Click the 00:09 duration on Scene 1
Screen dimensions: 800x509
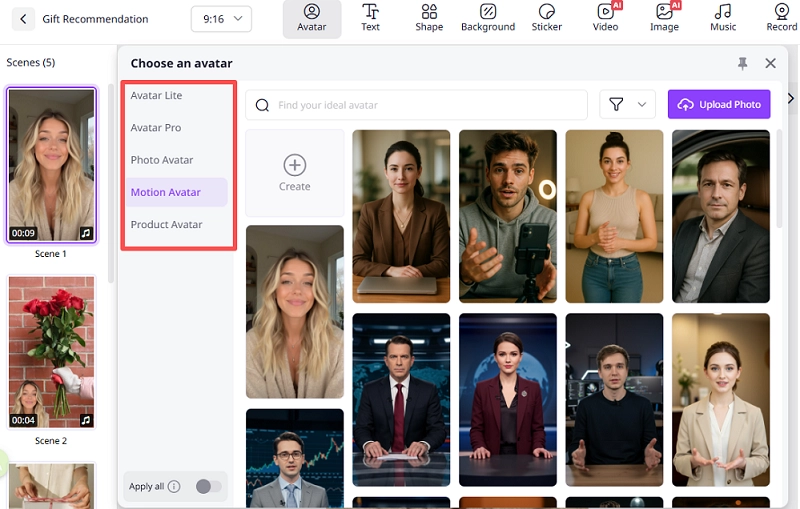[23, 233]
